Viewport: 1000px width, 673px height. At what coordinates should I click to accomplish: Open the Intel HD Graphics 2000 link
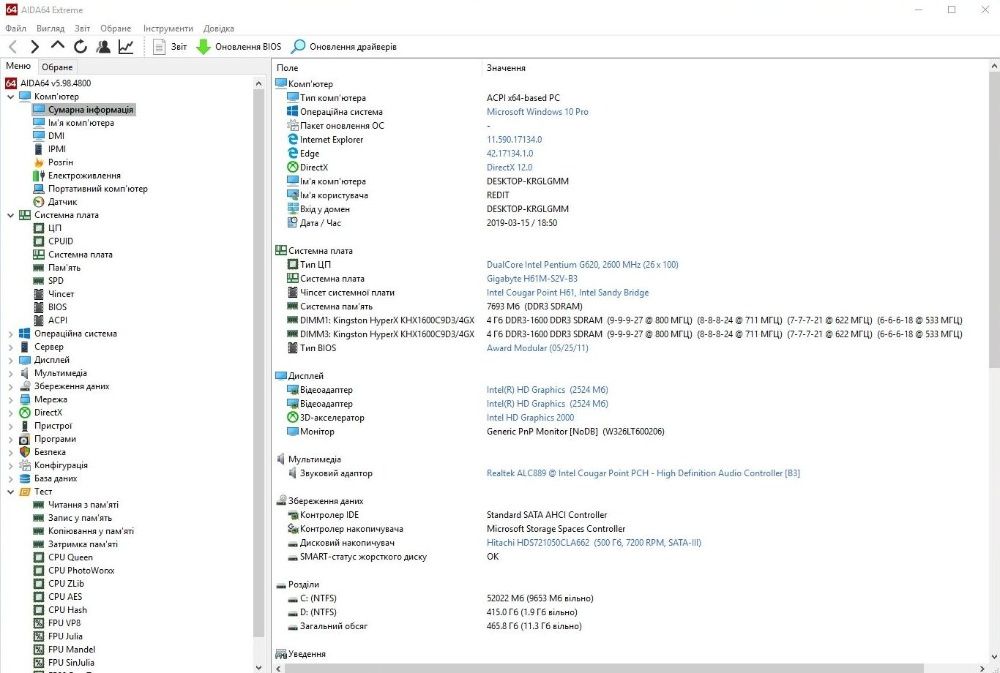530,418
